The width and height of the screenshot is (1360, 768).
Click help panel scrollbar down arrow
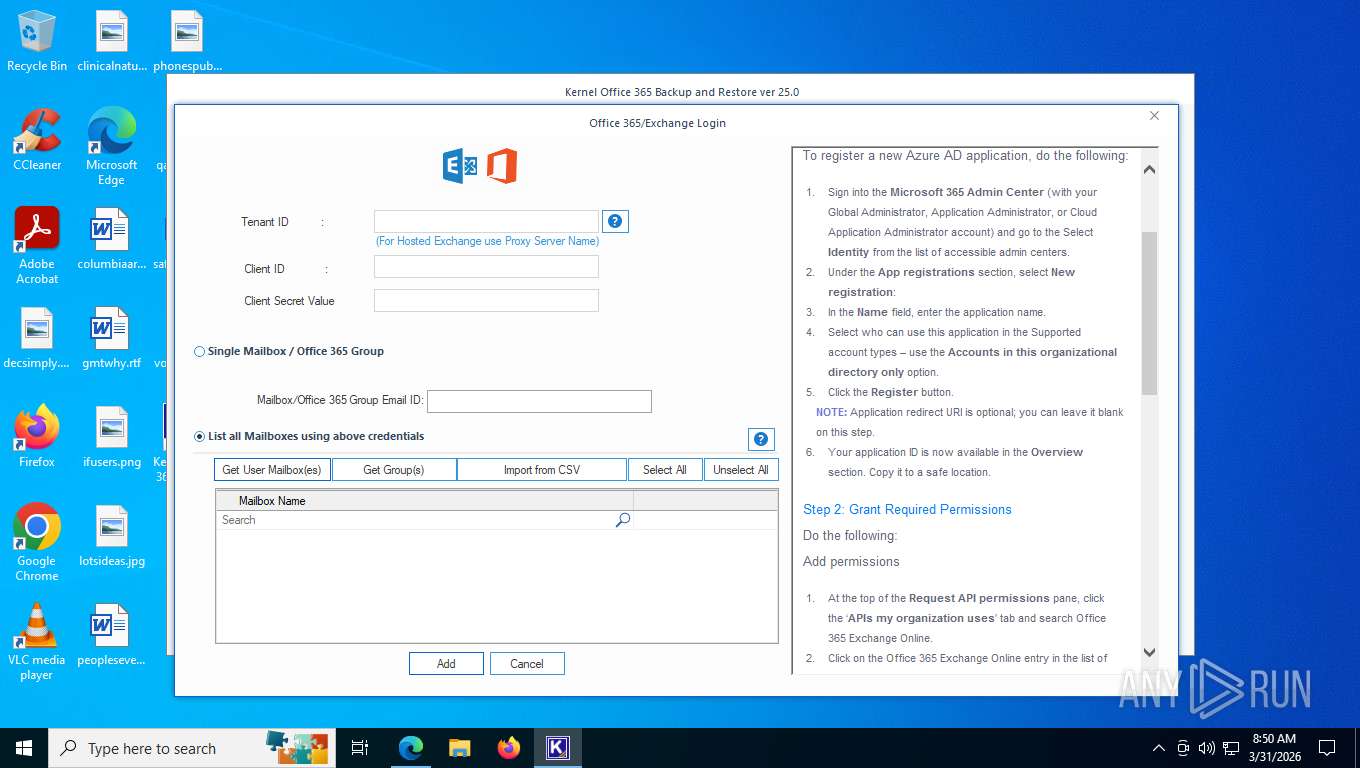pos(1149,652)
